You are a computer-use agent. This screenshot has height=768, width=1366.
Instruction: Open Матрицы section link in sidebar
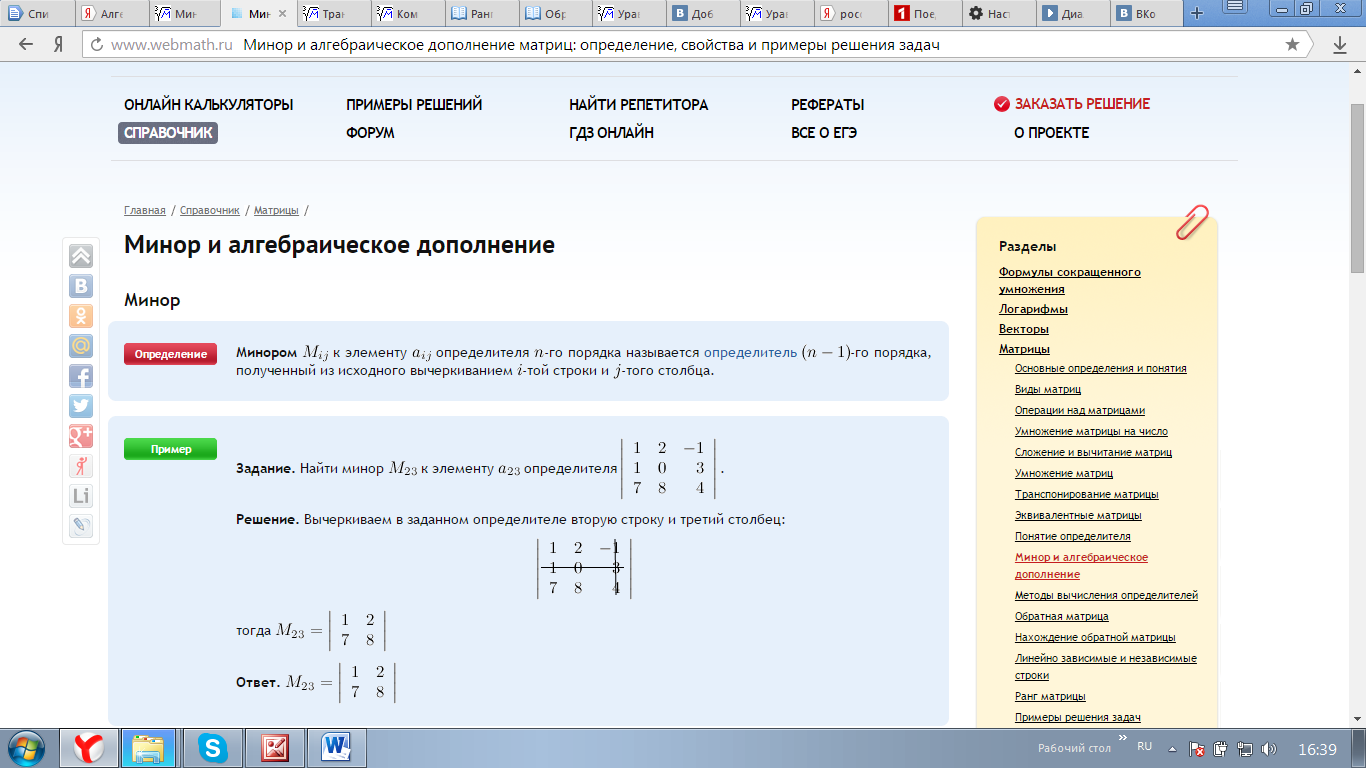[x=1024, y=349]
